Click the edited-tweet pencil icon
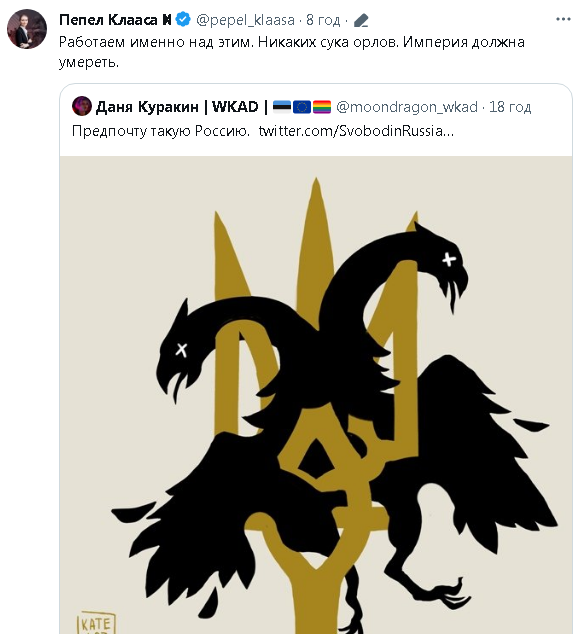Screen dimensions: 579x634 click(361, 20)
